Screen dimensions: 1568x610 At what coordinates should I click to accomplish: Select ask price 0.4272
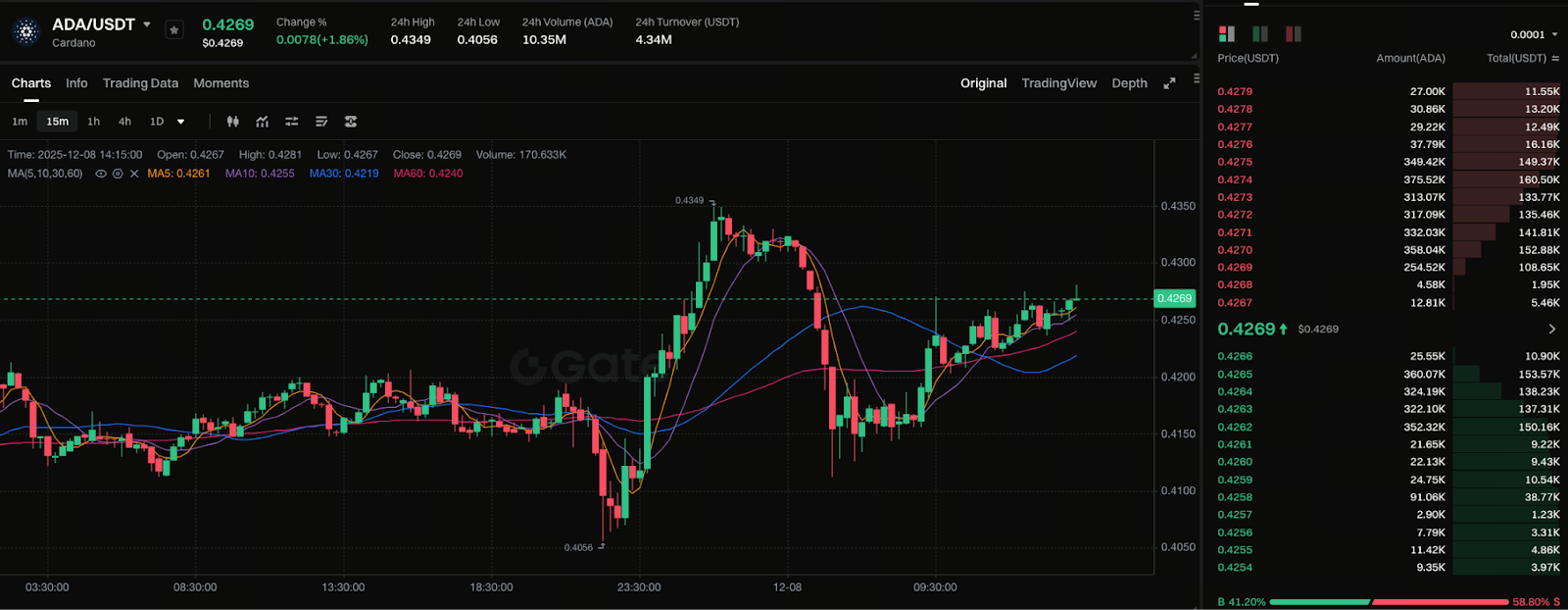(x=1235, y=215)
